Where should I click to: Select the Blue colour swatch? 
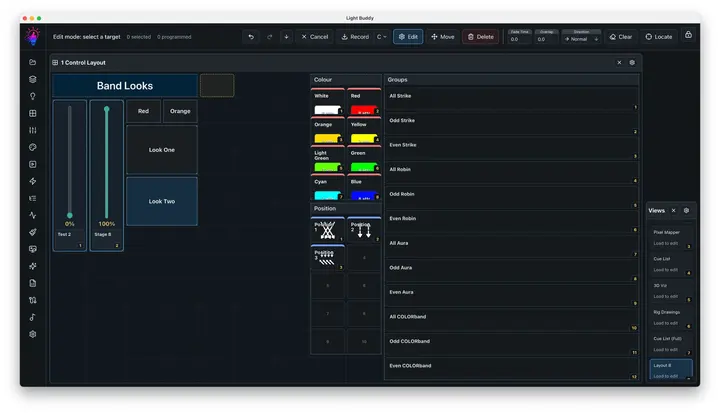point(364,187)
